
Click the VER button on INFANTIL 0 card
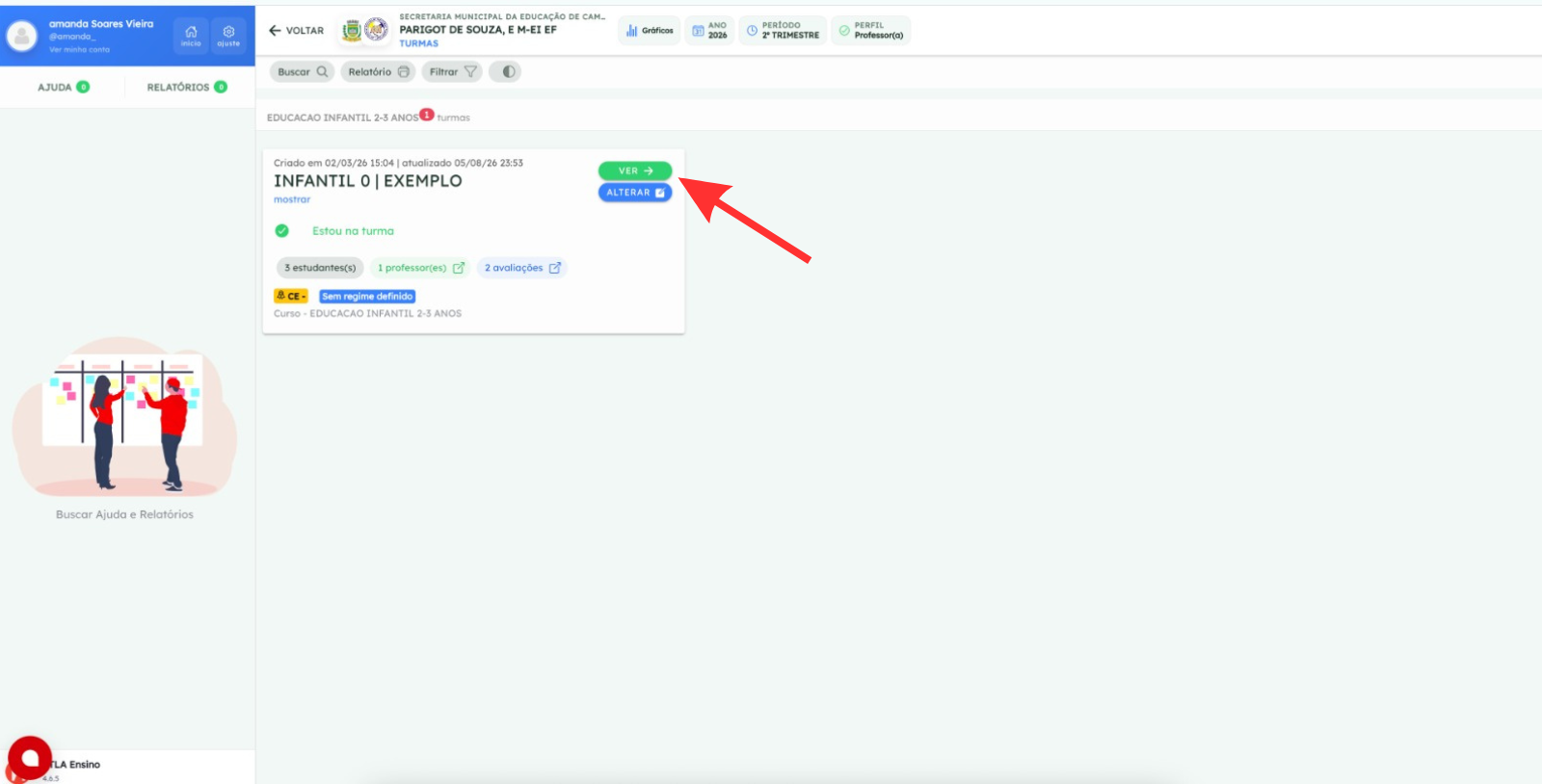635,170
